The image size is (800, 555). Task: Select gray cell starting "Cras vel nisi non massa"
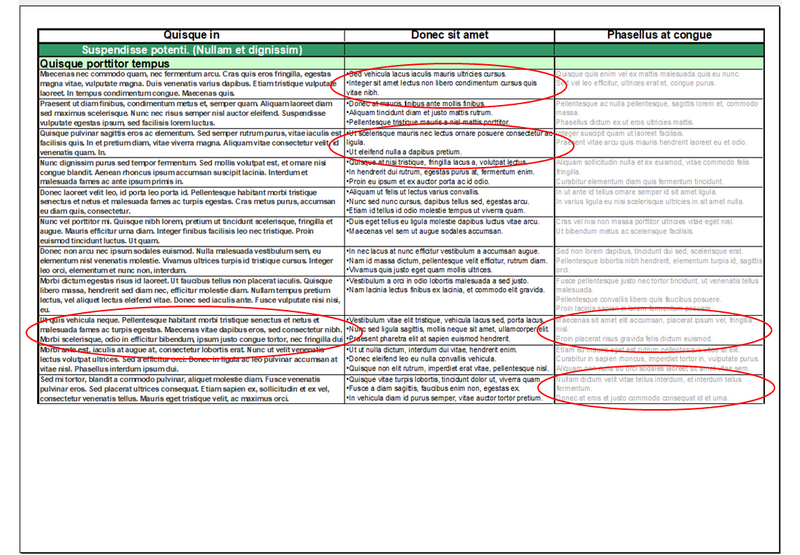tap(659, 232)
